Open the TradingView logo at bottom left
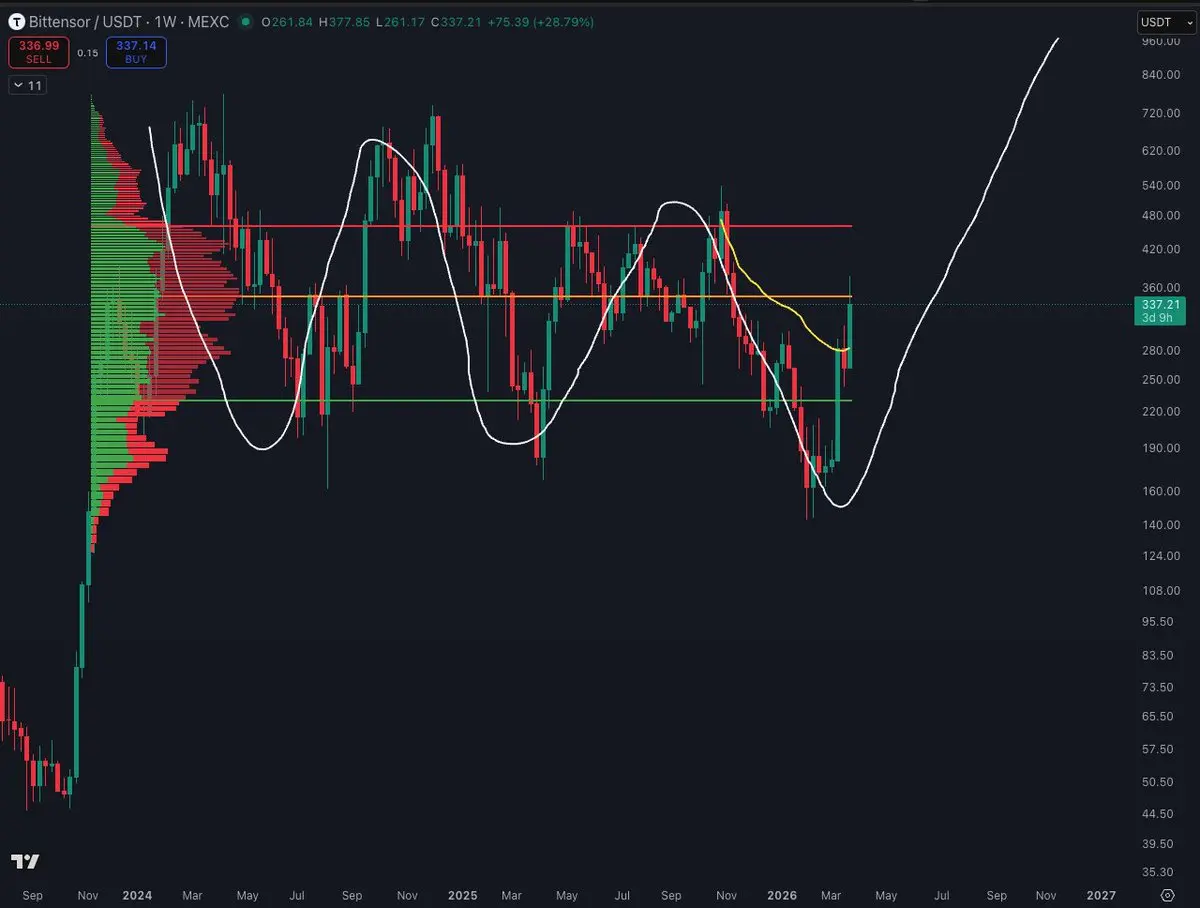Viewport: 1200px width, 908px height. click(26, 861)
